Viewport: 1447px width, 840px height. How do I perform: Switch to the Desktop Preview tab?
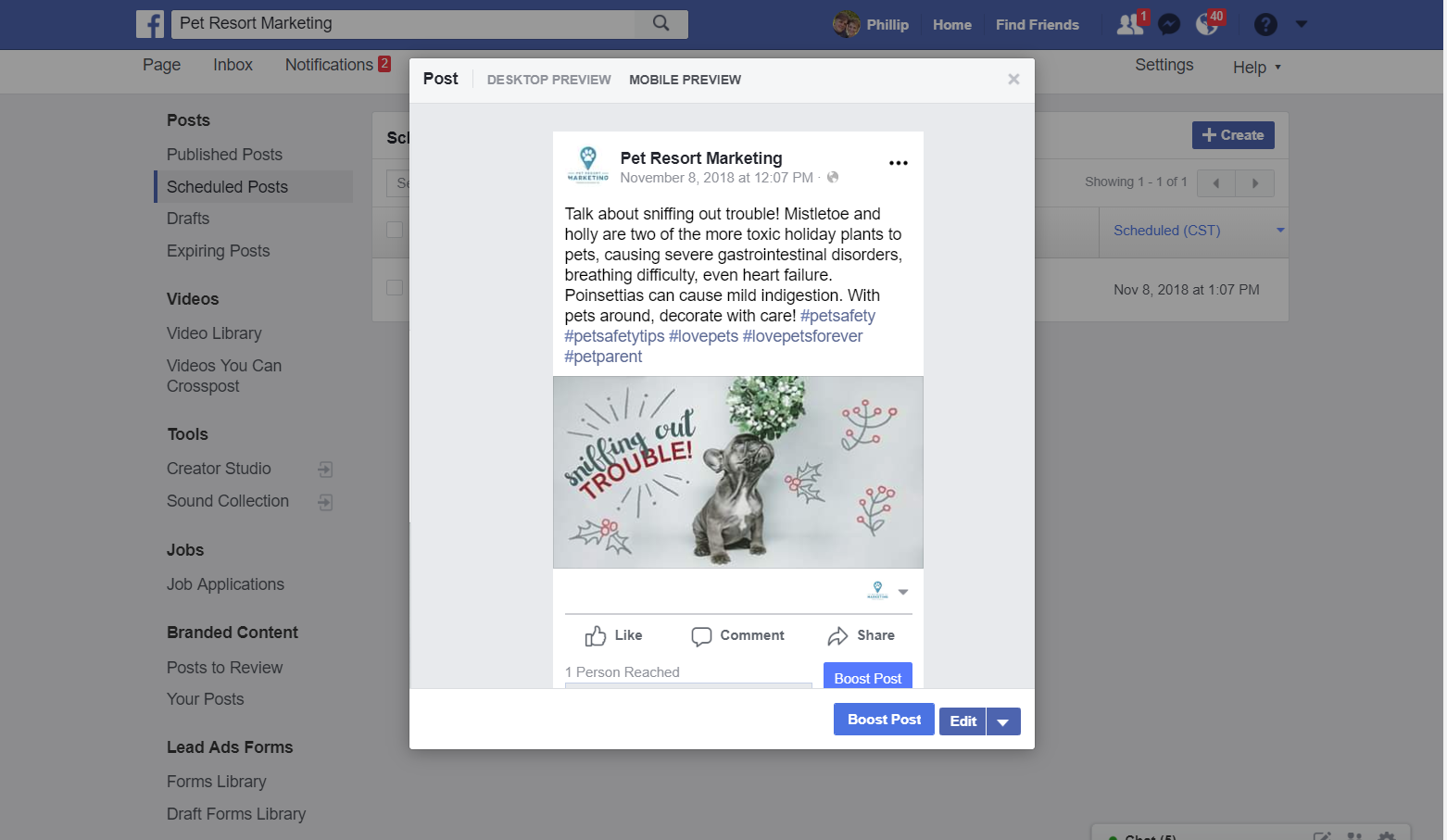pos(548,80)
